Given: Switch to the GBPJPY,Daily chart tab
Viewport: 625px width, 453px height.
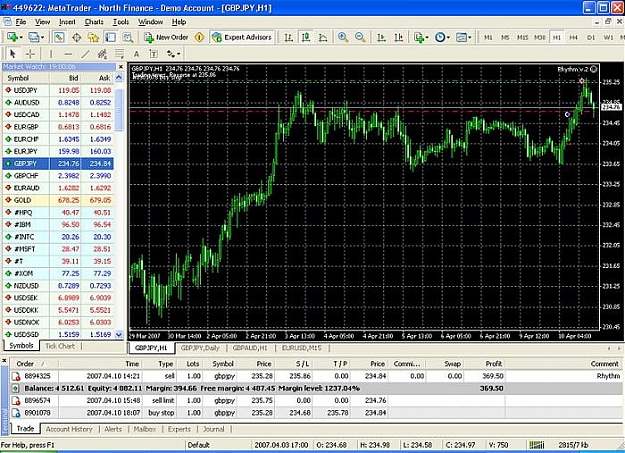Looking at the screenshot, I should pyautogui.click(x=200, y=348).
